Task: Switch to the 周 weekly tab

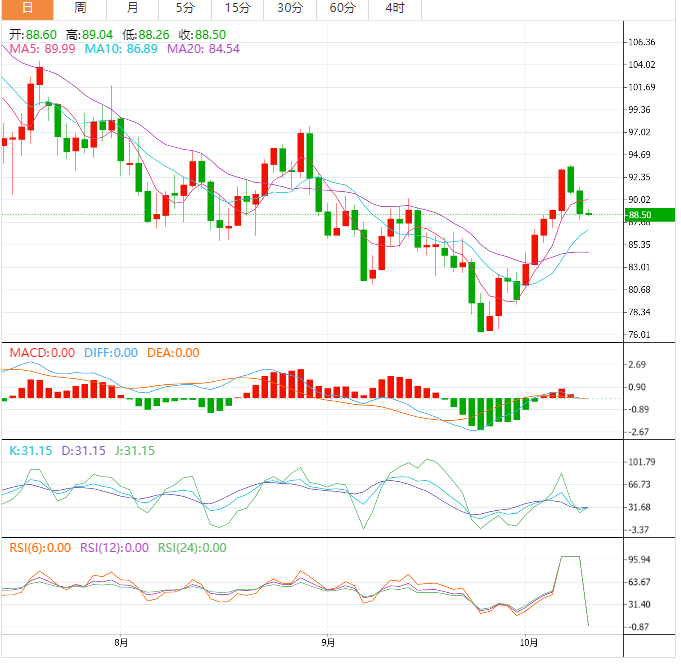Action: click(80, 9)
